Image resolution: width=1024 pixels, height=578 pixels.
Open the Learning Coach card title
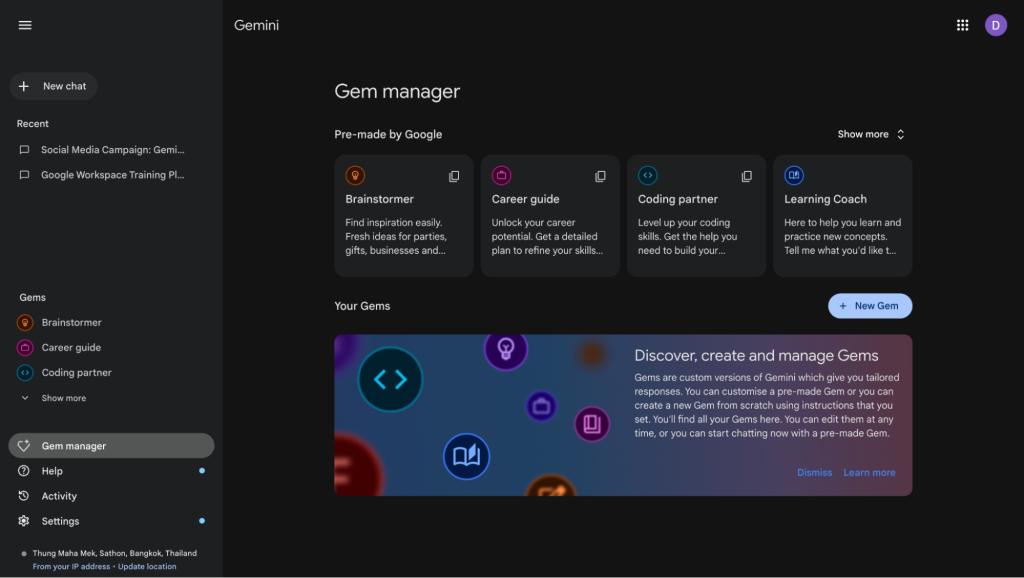pyautogui.click(x=825, y=199)
